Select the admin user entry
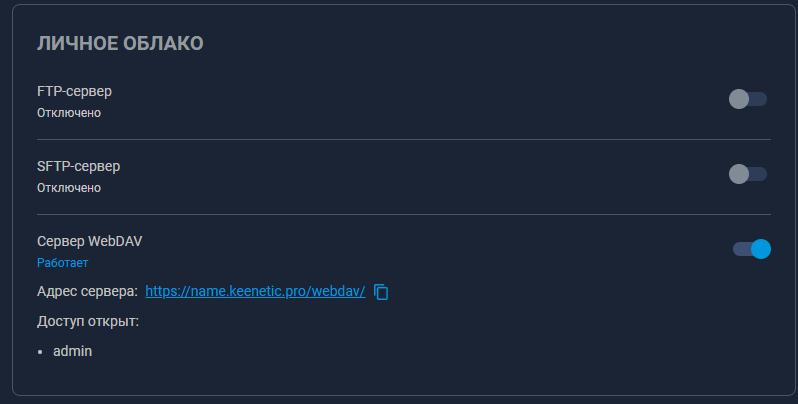Viewport: 798px width, 404px height. (x=73, y=352)
